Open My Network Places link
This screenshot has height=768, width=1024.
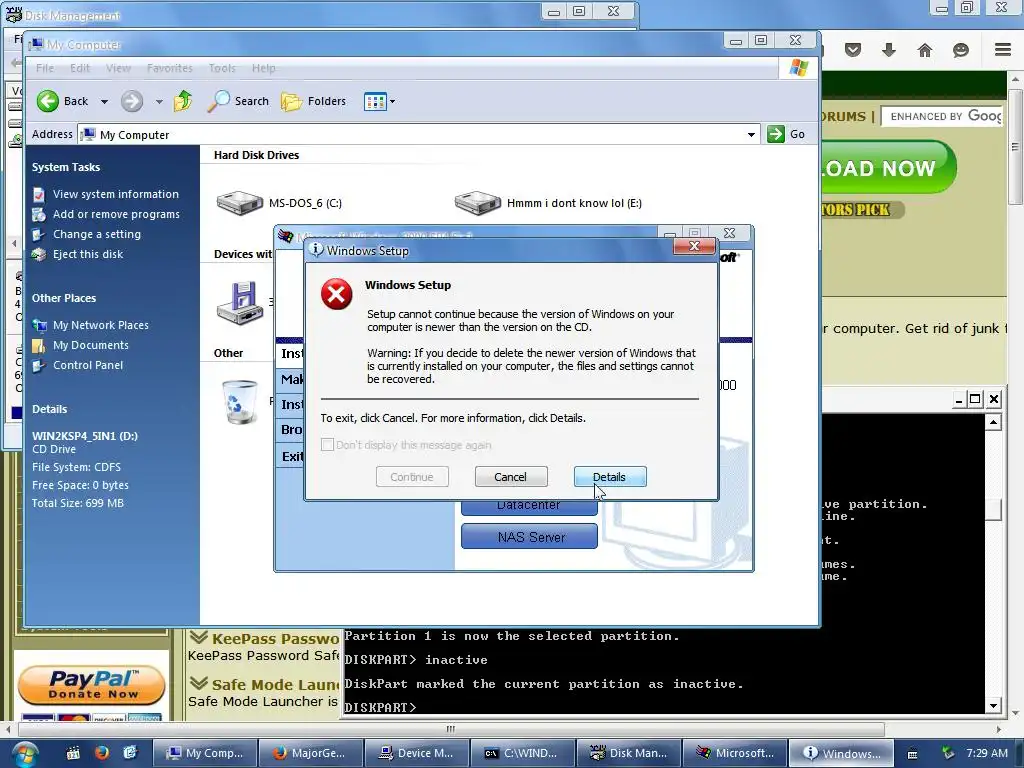point(101,325)
